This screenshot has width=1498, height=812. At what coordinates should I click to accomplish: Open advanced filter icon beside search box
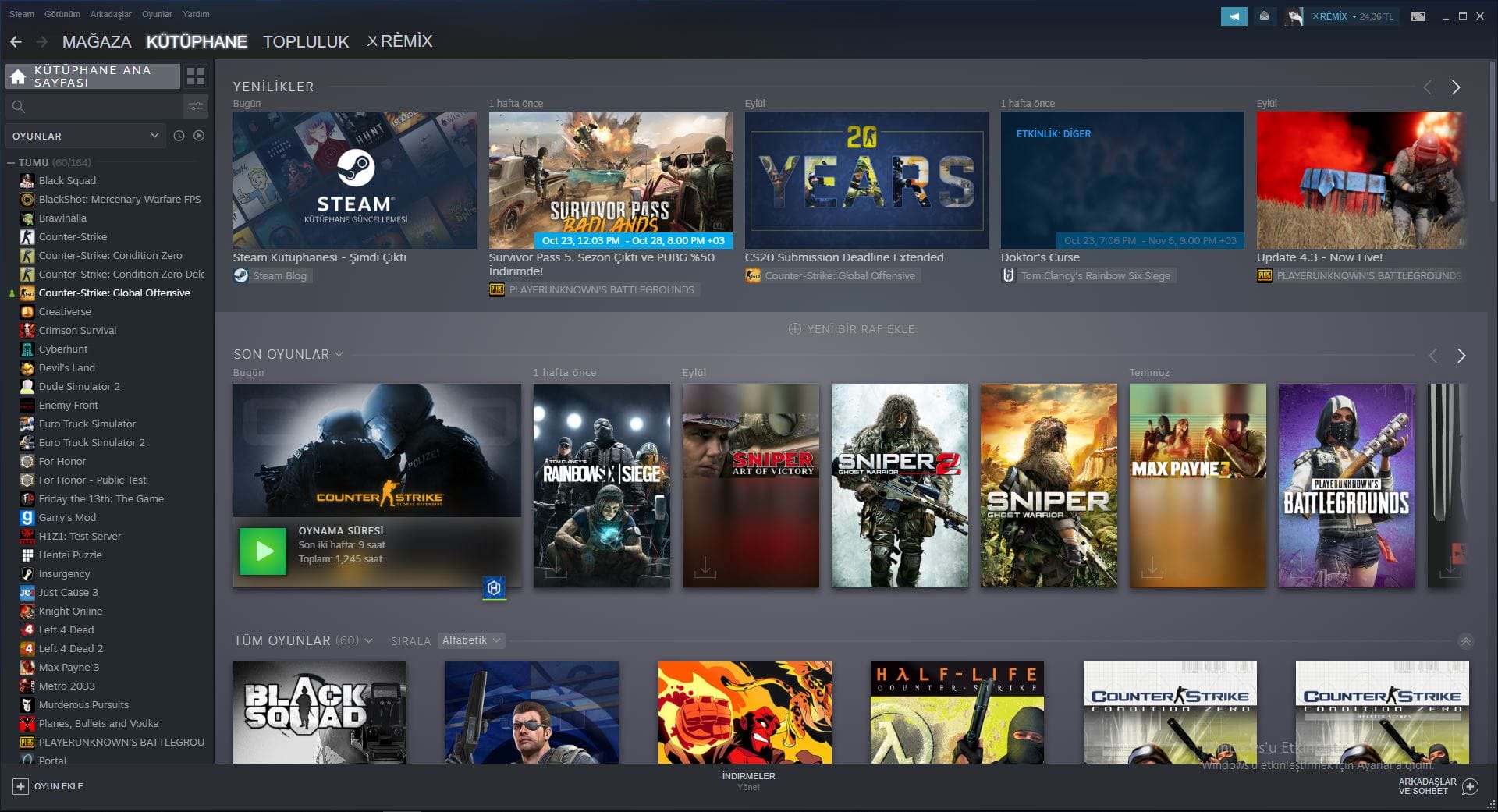[x=195, y=106]
